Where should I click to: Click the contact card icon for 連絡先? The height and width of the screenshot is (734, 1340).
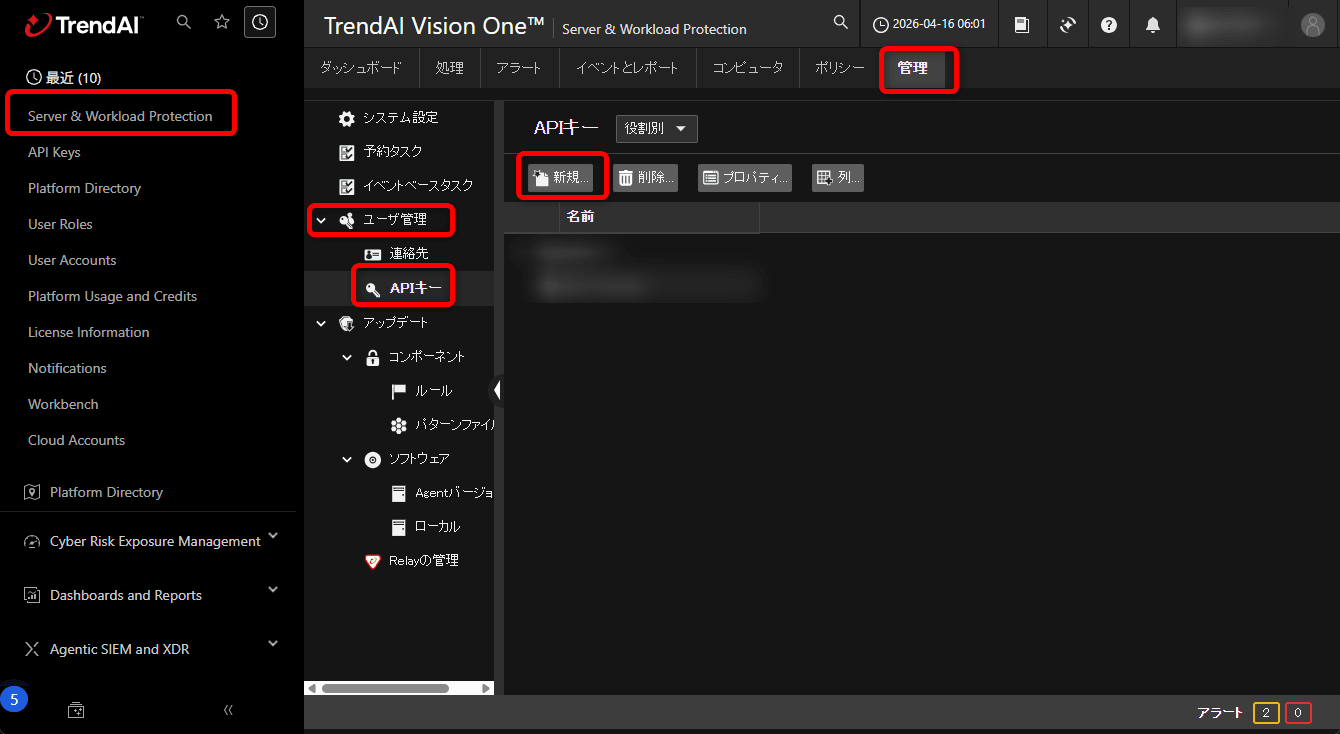[373, 254]
